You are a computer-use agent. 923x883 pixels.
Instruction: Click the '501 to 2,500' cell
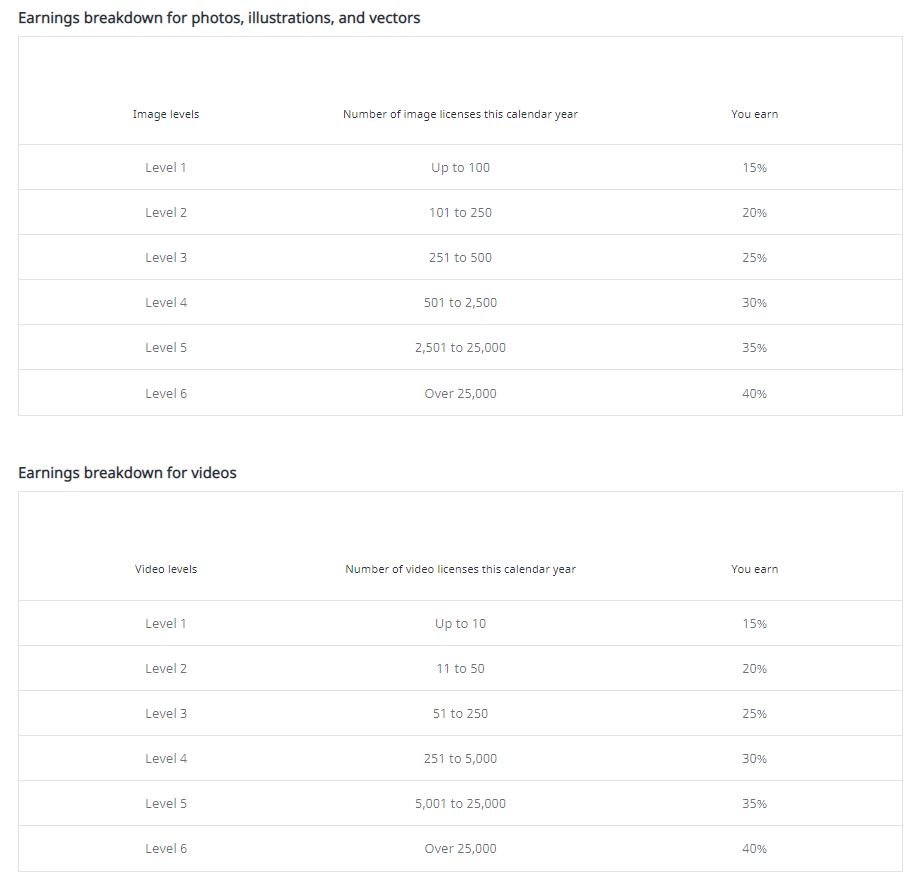460,303
